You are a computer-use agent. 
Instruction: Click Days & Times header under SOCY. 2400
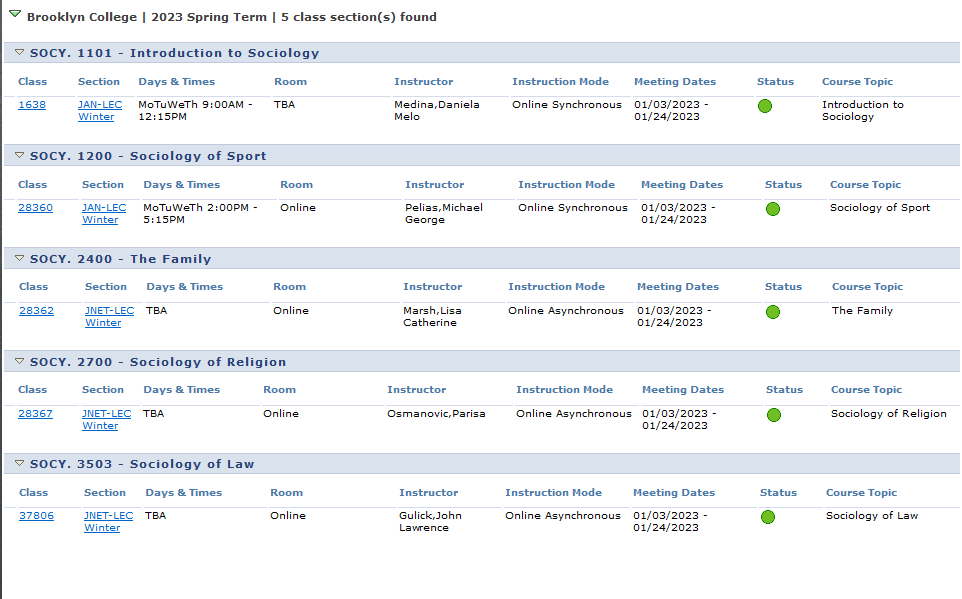185,287
